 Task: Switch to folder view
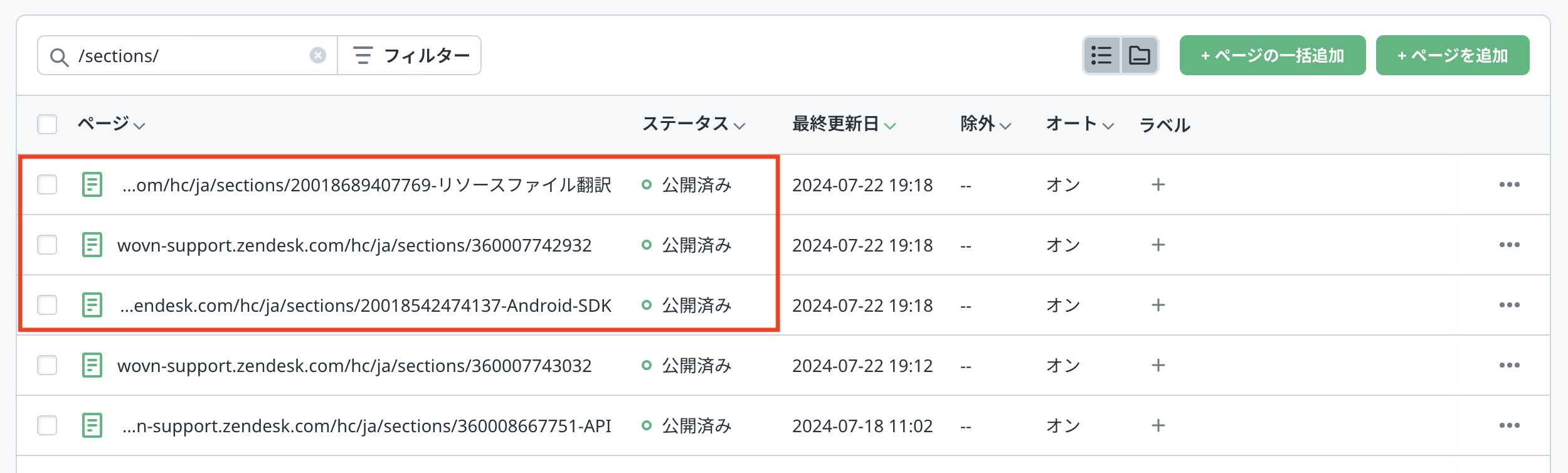pyautogui.click(x=1139, y=56)
